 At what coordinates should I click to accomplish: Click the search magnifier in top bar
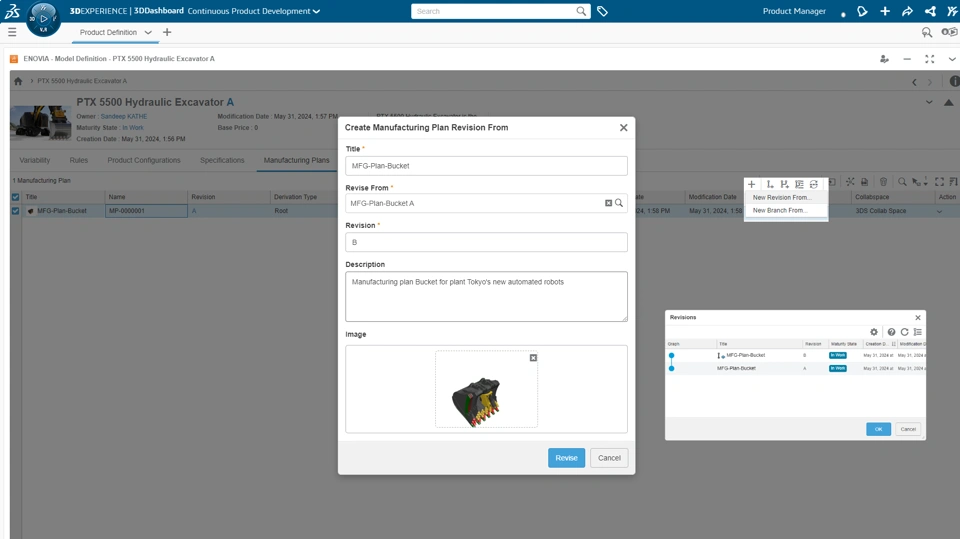[580, 11]
